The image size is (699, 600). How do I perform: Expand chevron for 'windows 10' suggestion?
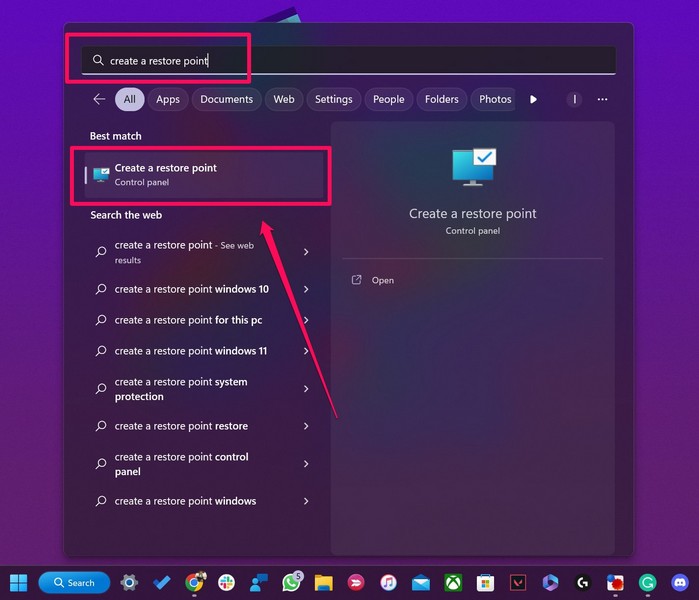click(x=306, y=289)
